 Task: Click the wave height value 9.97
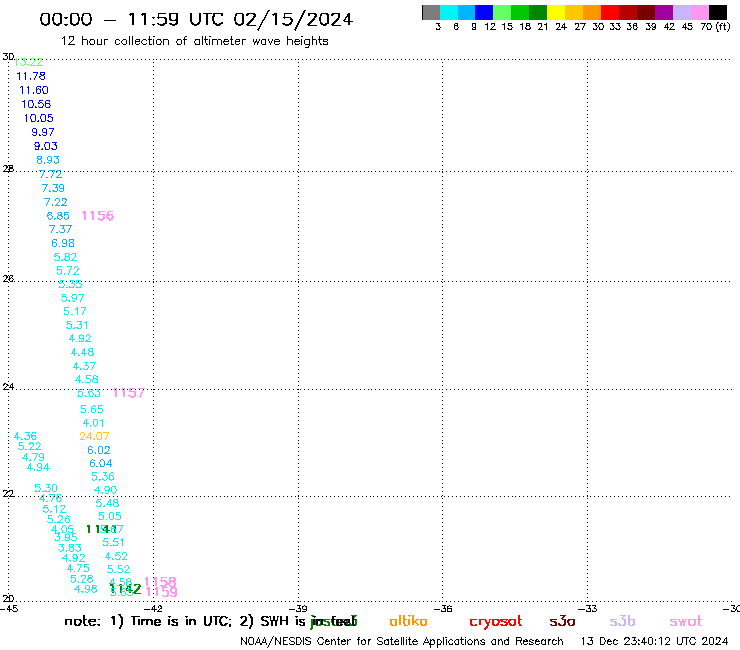click(43, 132)
